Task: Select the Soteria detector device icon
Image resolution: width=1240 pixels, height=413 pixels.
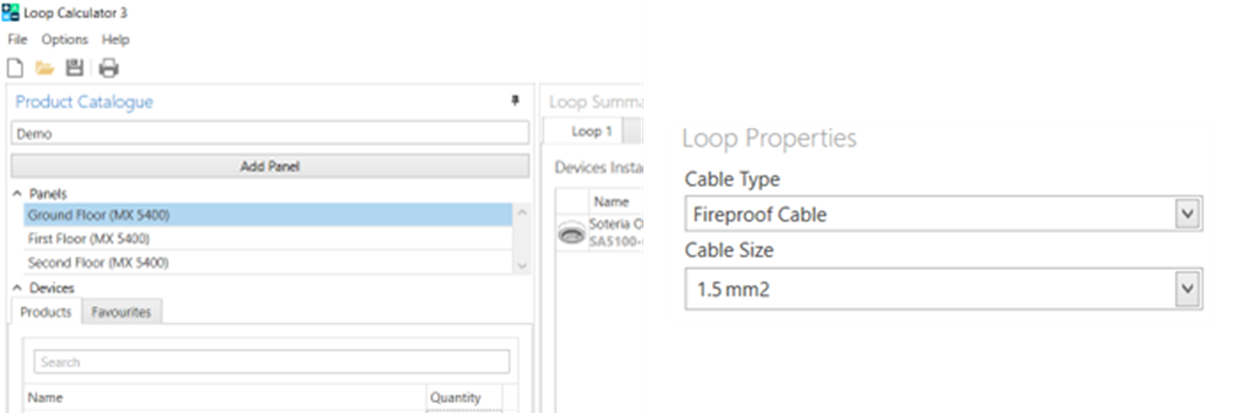Action: tap(571, 234)
